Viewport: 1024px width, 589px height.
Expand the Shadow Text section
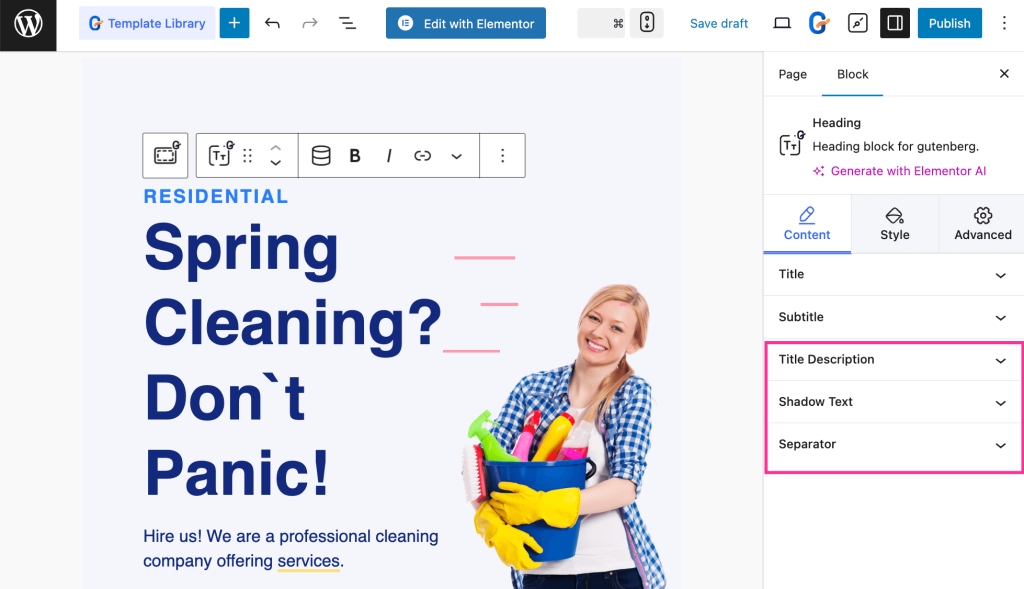(893, 402)
